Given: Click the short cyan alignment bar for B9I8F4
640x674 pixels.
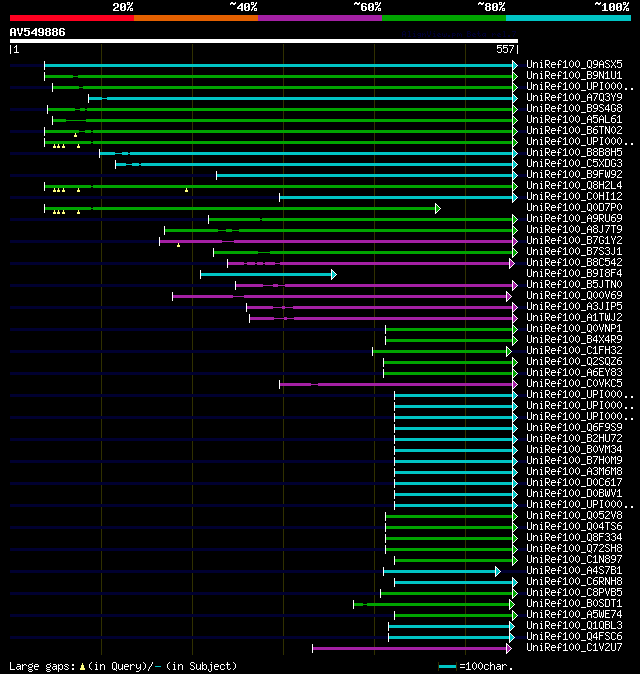Looking at the screenshot, I should click(268, 275).
